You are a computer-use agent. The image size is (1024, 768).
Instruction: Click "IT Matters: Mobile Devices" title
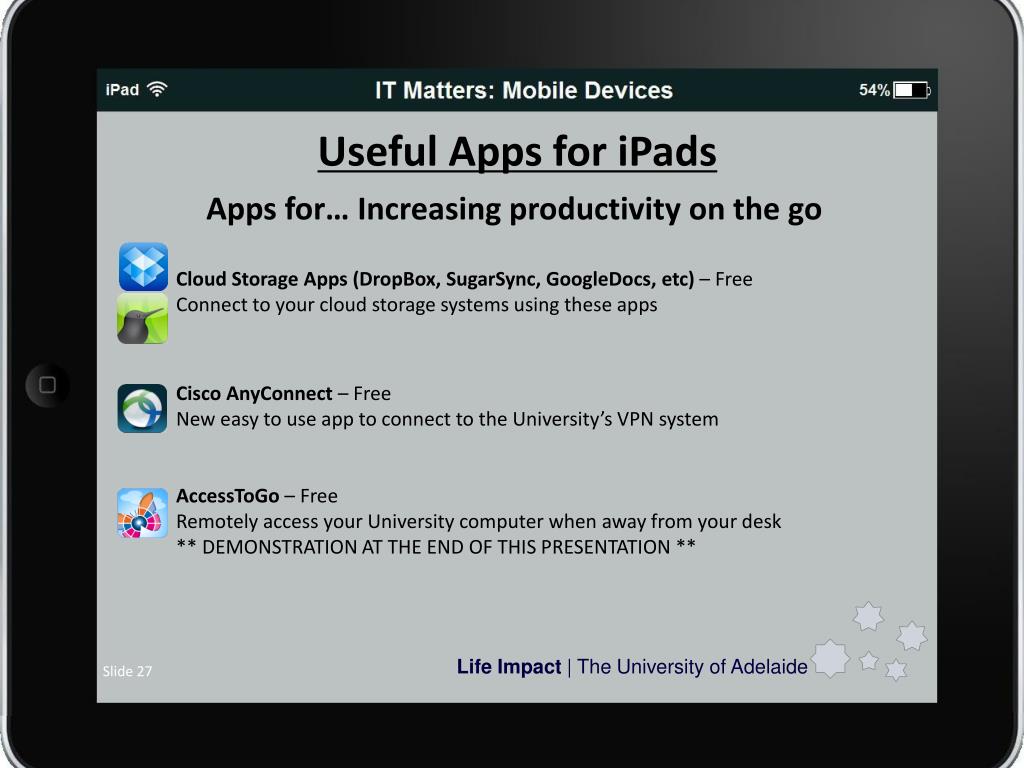tap(524, 90)
